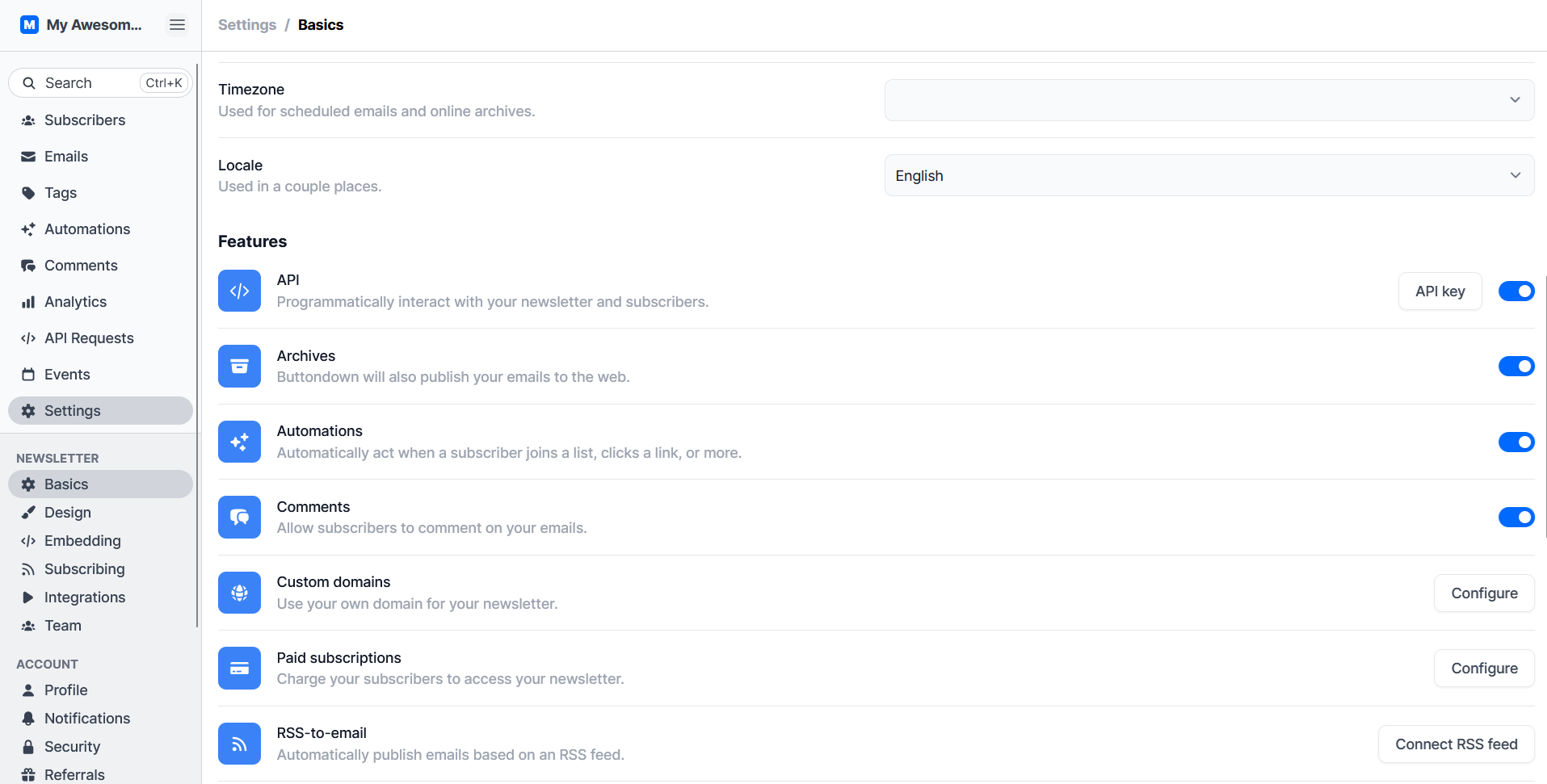The height and width of the screenshot is (784, 1547).
Task: Click the Archives box feature icon
Action: [239, 367]
